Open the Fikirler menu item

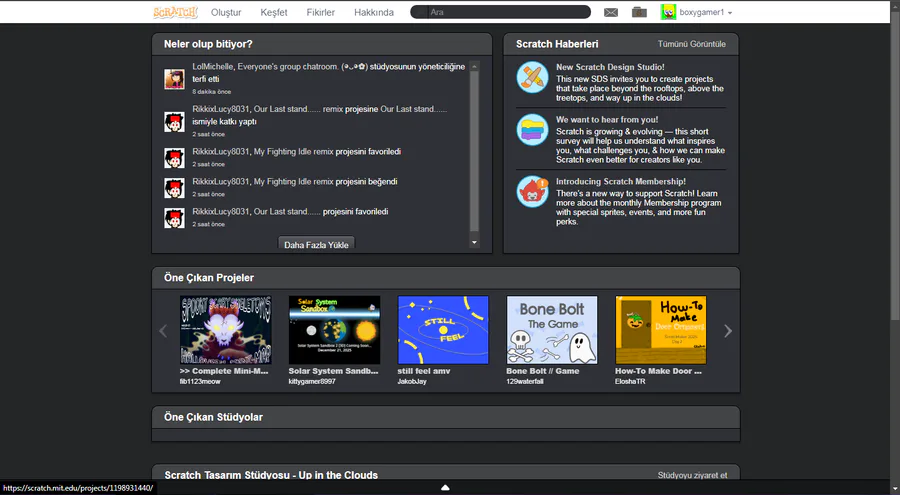pos(320,12)
